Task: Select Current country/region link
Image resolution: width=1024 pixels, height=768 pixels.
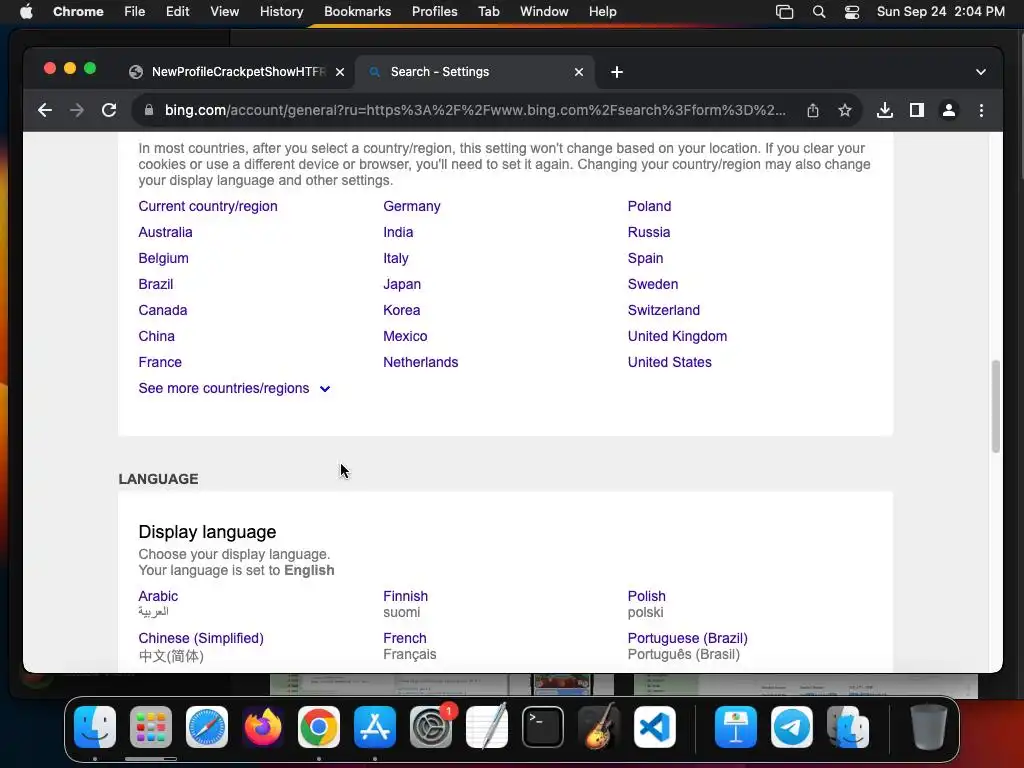Action: (x=208, y=206)
